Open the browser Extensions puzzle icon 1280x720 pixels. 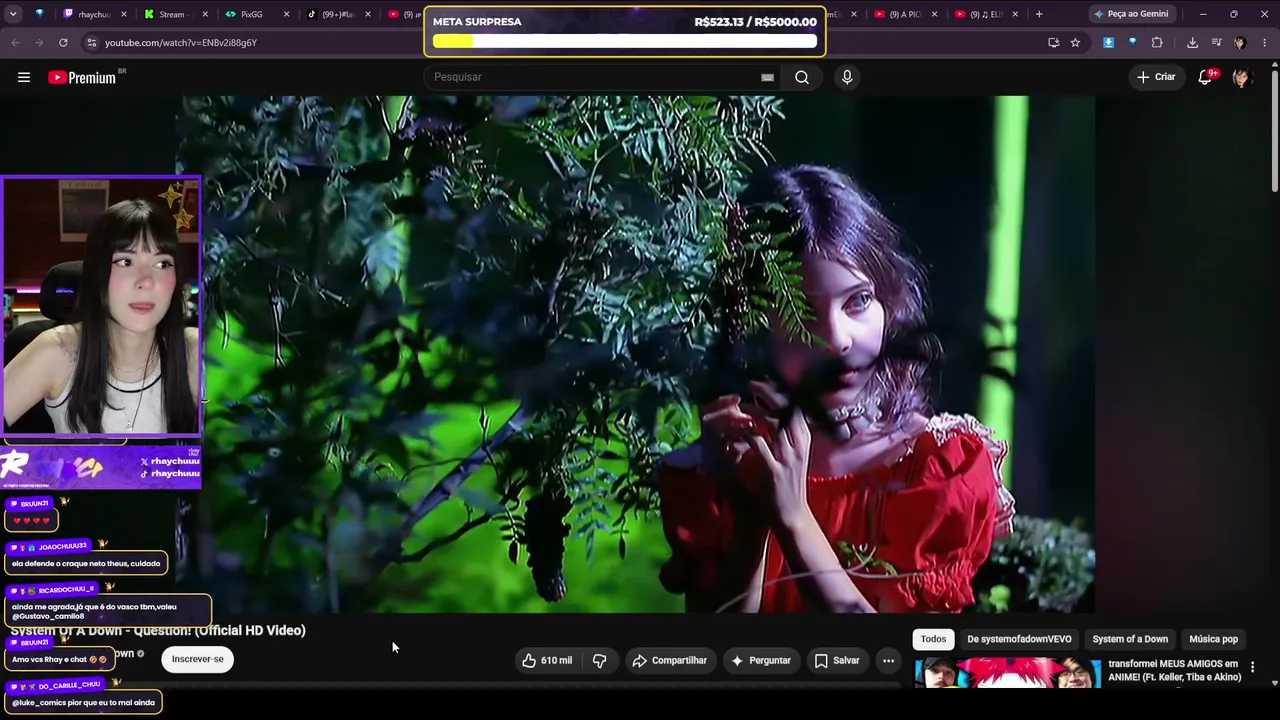click(x=1157, y=42)
